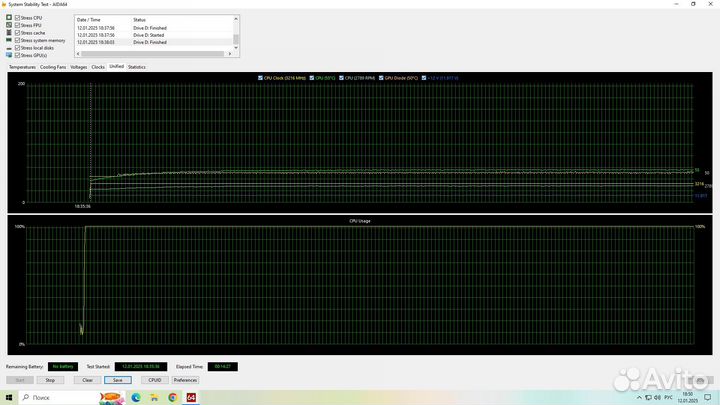The image size is (720, 405).
Task: Click the Stress system memory icon
Action: coord(9,40)
